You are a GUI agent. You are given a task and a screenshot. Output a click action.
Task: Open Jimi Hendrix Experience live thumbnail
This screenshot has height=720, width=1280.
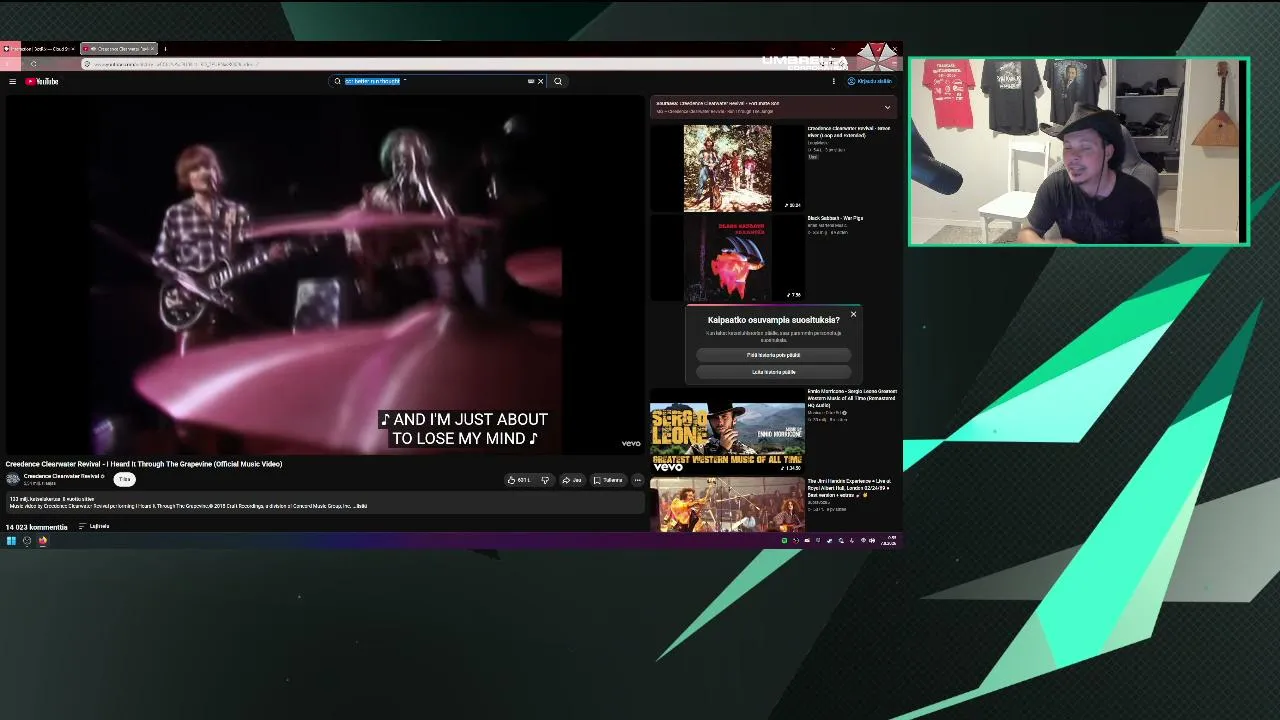727,505
